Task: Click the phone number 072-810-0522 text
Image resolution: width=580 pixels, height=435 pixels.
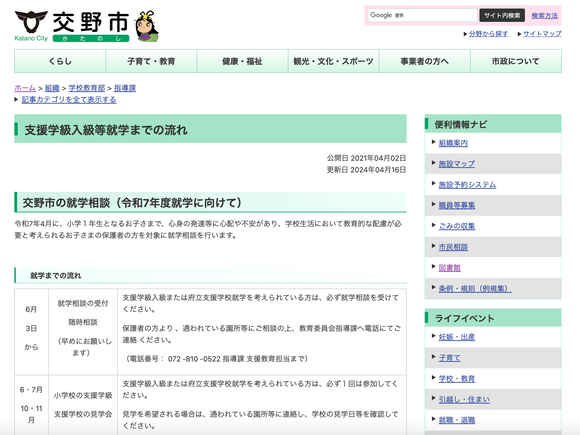Action: click(x=194, y=359)
